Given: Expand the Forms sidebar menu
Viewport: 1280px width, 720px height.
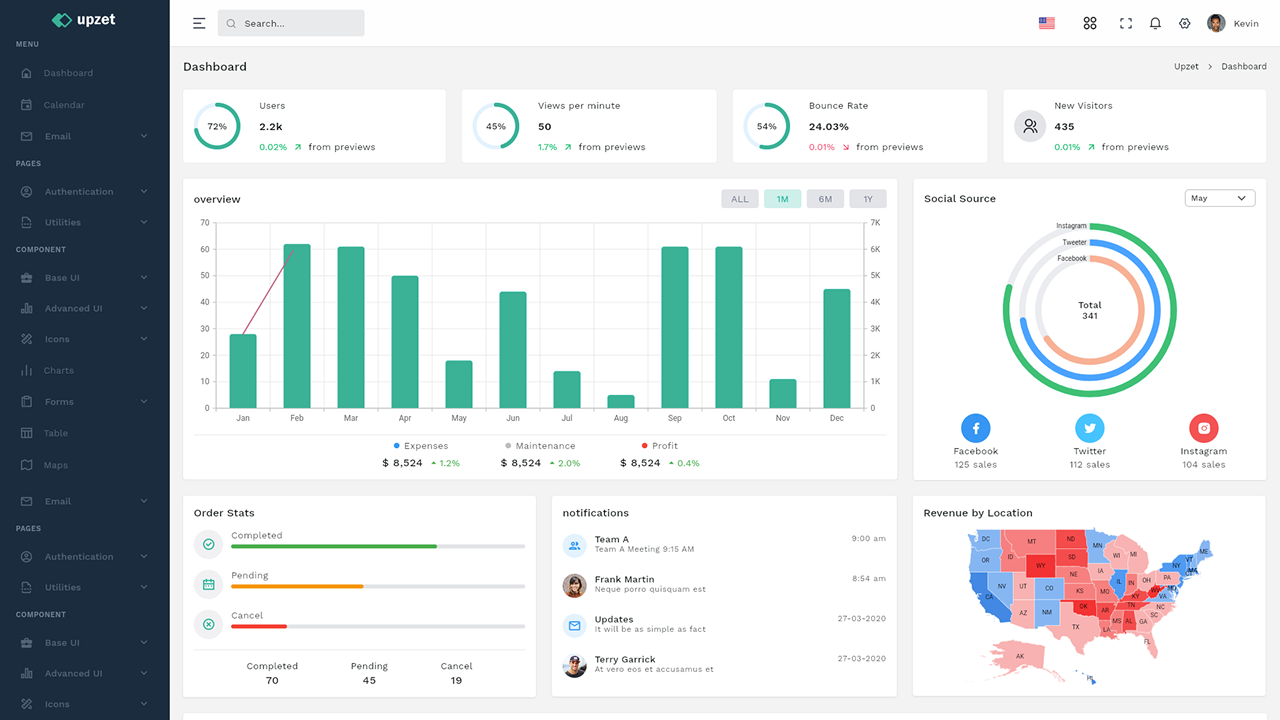Looking at the screenshot, I should pyautogui.click(x=85, y=402).
